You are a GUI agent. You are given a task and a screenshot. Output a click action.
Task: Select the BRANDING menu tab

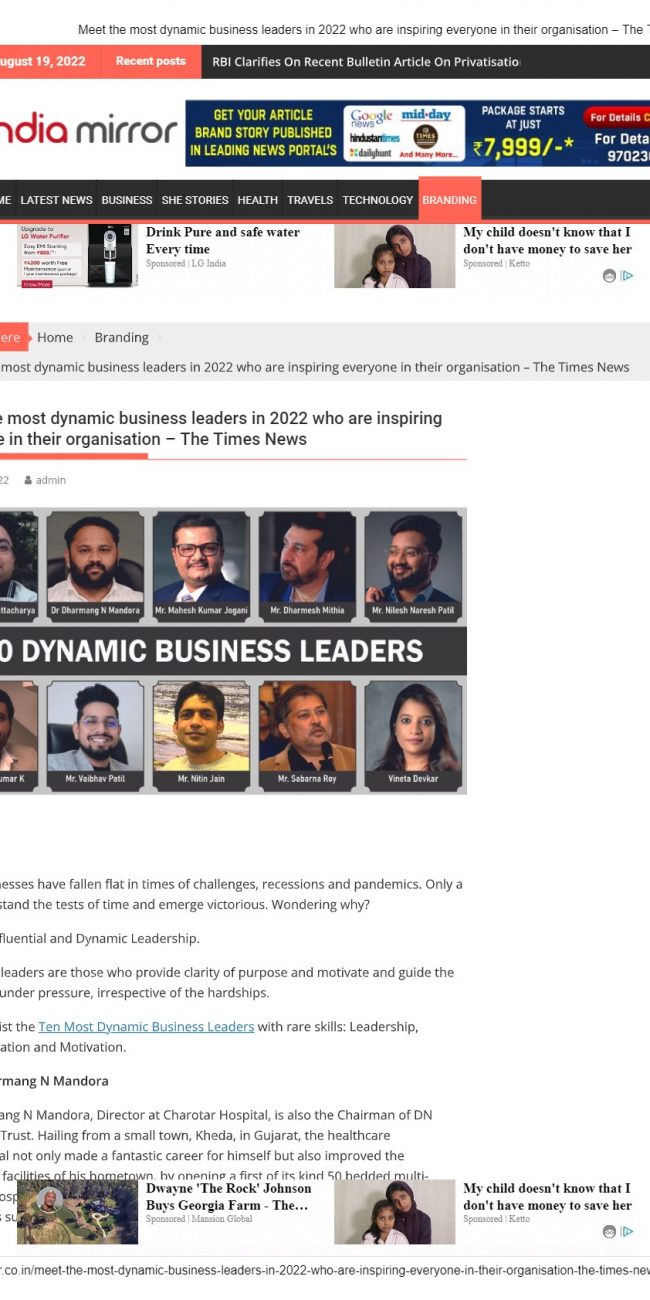449,199
